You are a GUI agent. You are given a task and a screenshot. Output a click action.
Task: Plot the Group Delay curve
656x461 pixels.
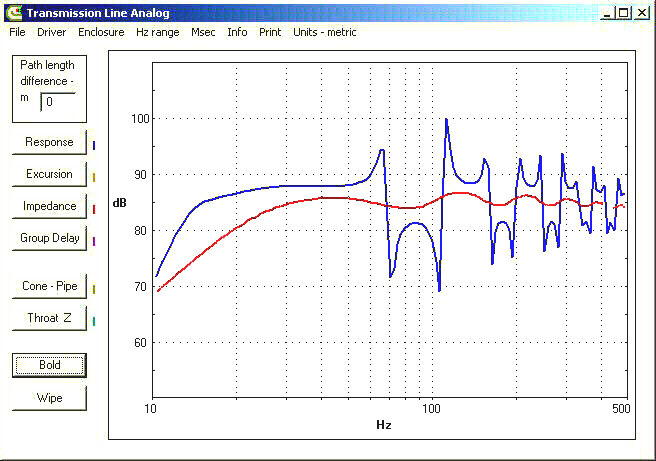(x=49, y=238)
